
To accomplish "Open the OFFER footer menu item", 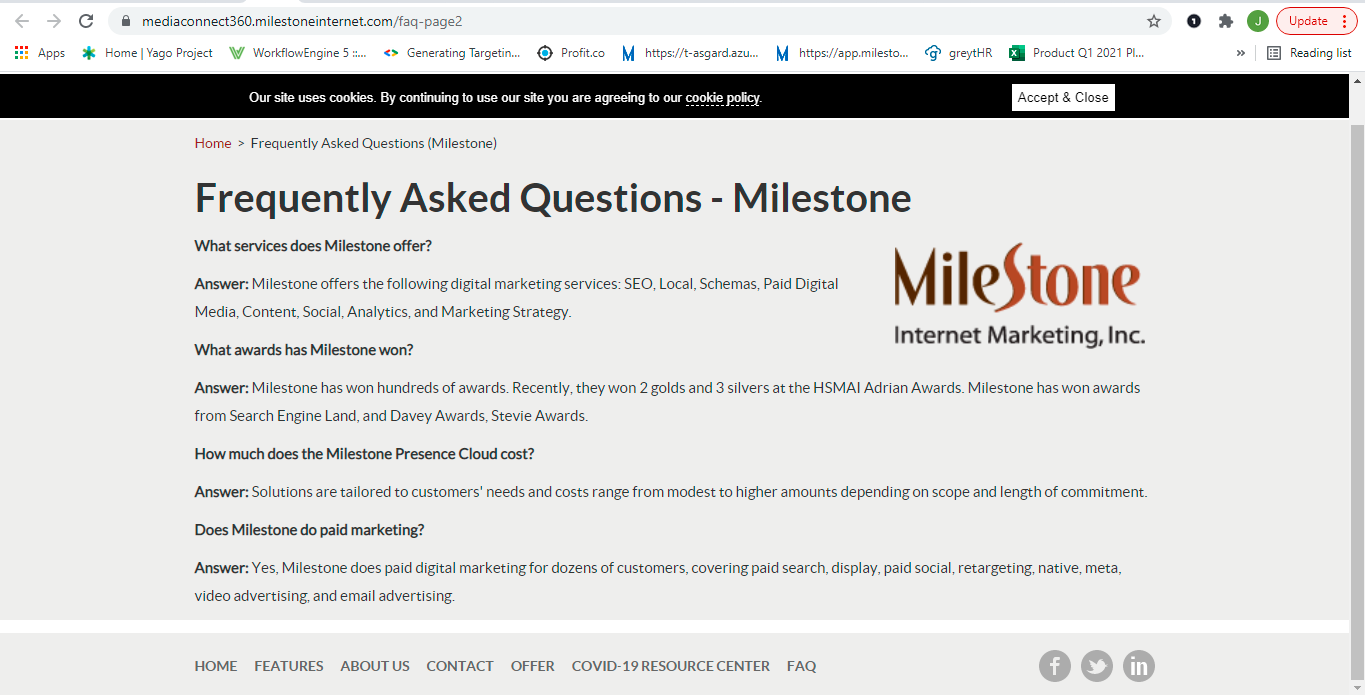I will click(532, 666).
